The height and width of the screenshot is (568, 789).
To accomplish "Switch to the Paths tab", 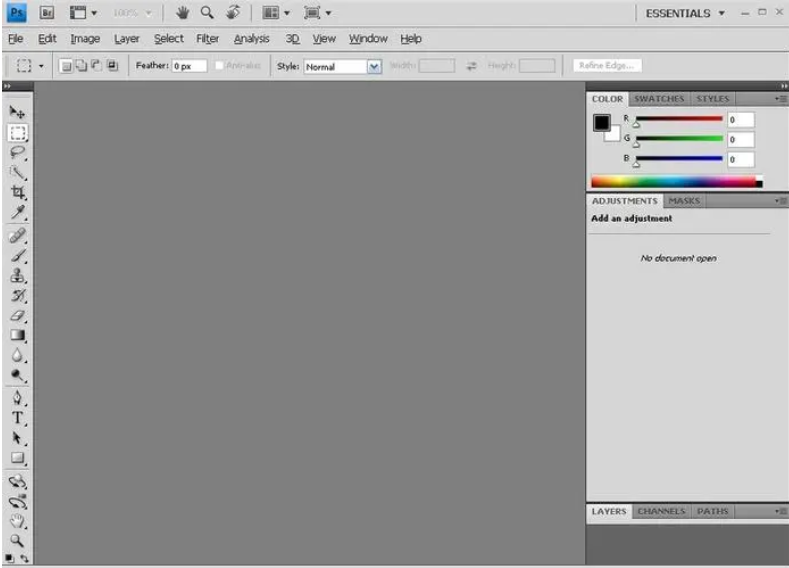I will (713, 511).
